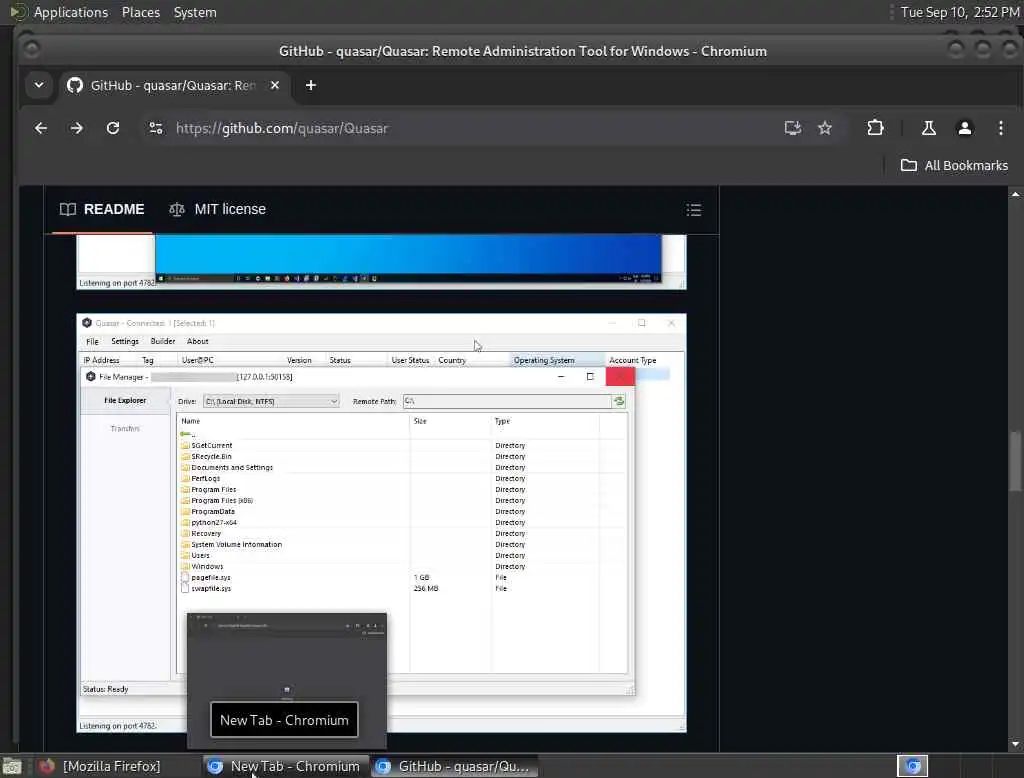The height and width of the screenshot is (778, 1024).
Task: Click the clock showing Tue Sep 10
Action: (960, 12)
